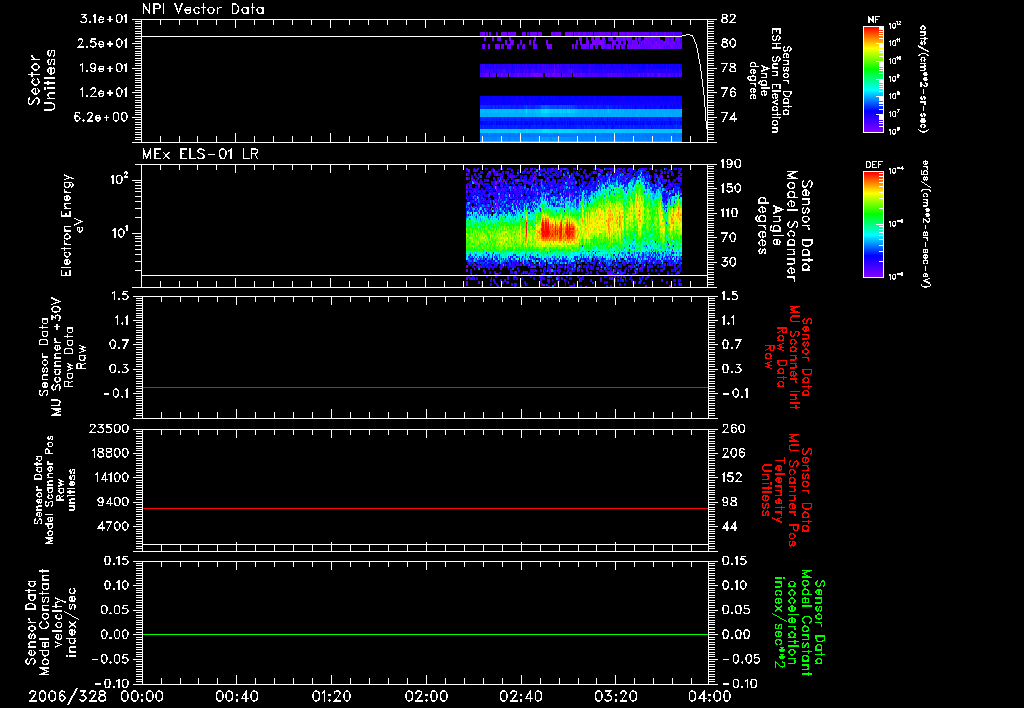Click the '00:00' time tick label
The width and height of the screenshot is (1024, 708).
[142, 696]
